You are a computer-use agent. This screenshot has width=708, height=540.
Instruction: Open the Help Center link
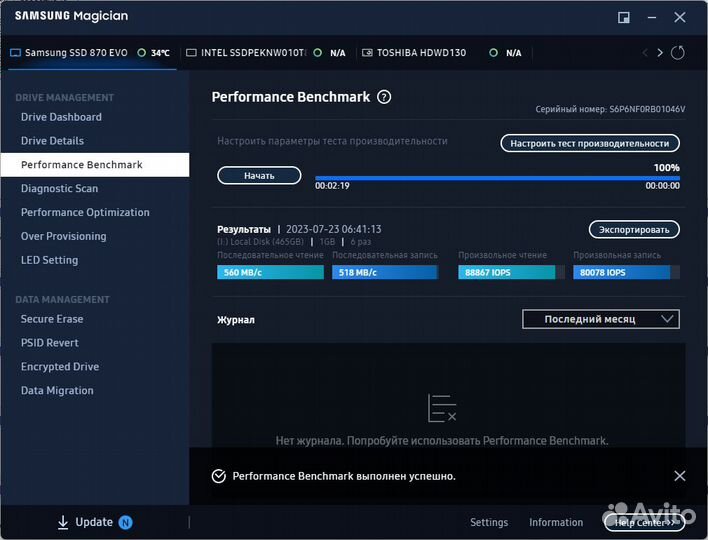[644, 522]
